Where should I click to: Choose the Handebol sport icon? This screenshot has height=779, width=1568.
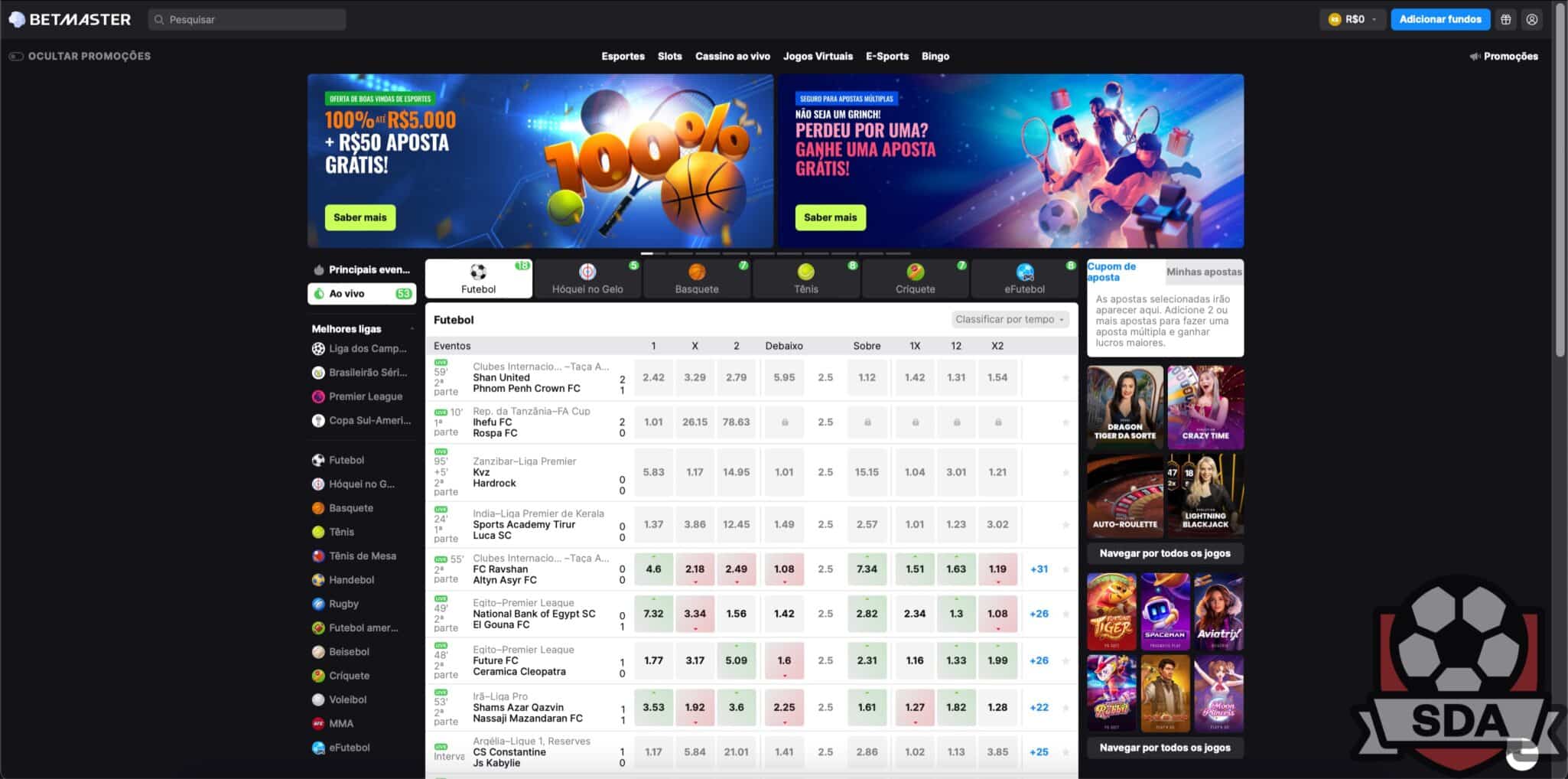[318, 580]
